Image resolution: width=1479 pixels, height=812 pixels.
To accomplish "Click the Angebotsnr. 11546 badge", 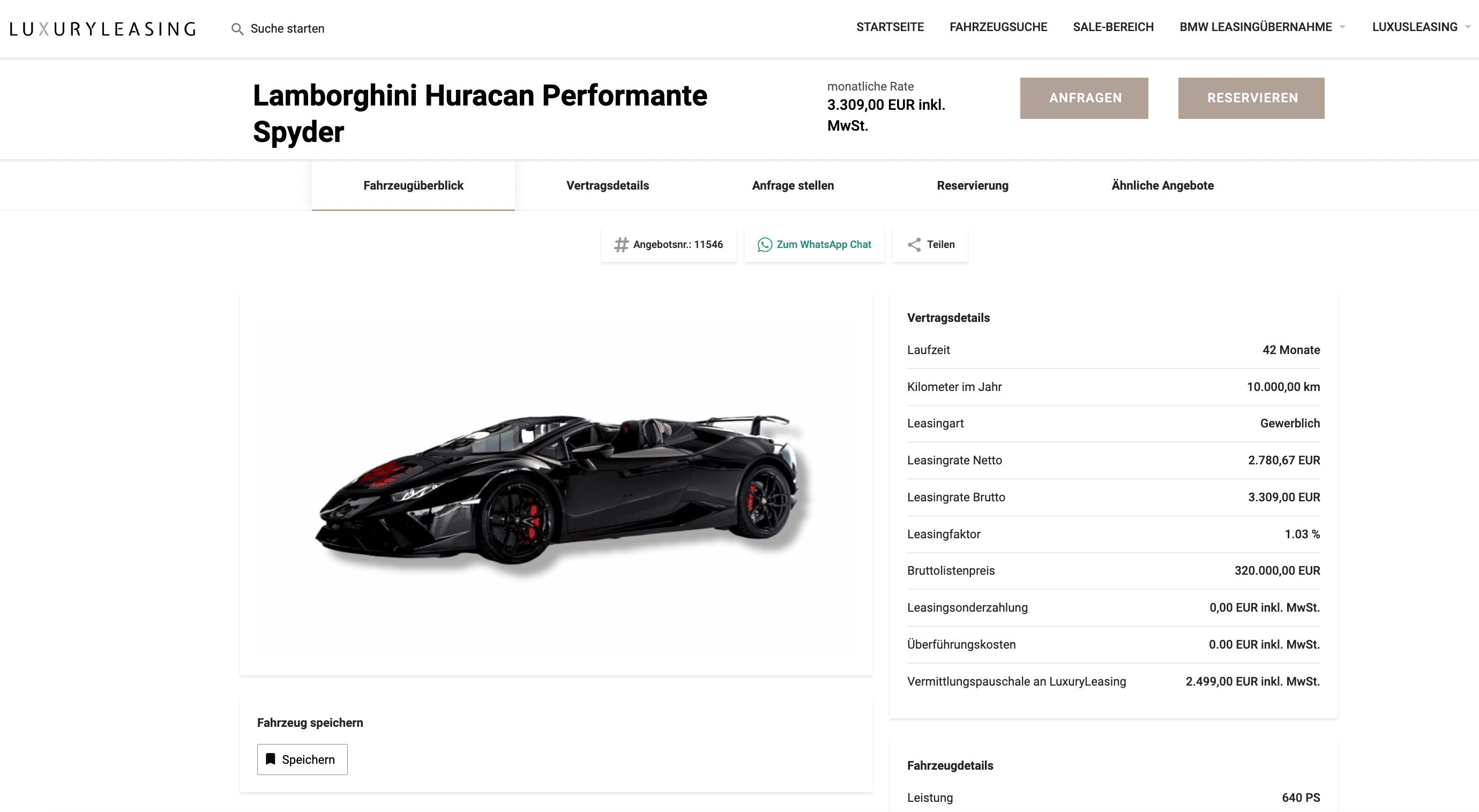I will [668, 245].
